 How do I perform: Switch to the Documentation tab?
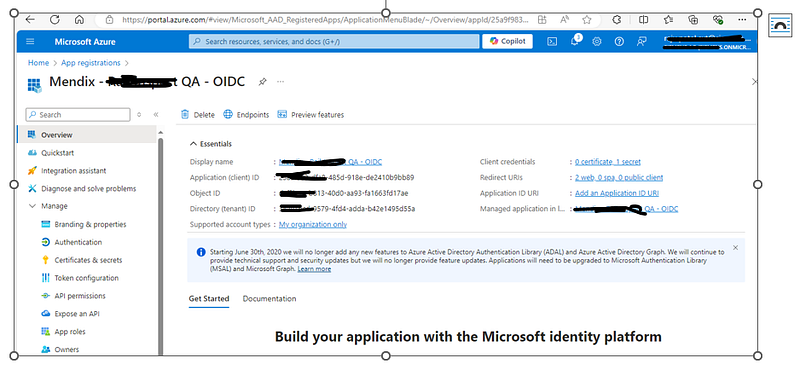[x=269, y=299]
